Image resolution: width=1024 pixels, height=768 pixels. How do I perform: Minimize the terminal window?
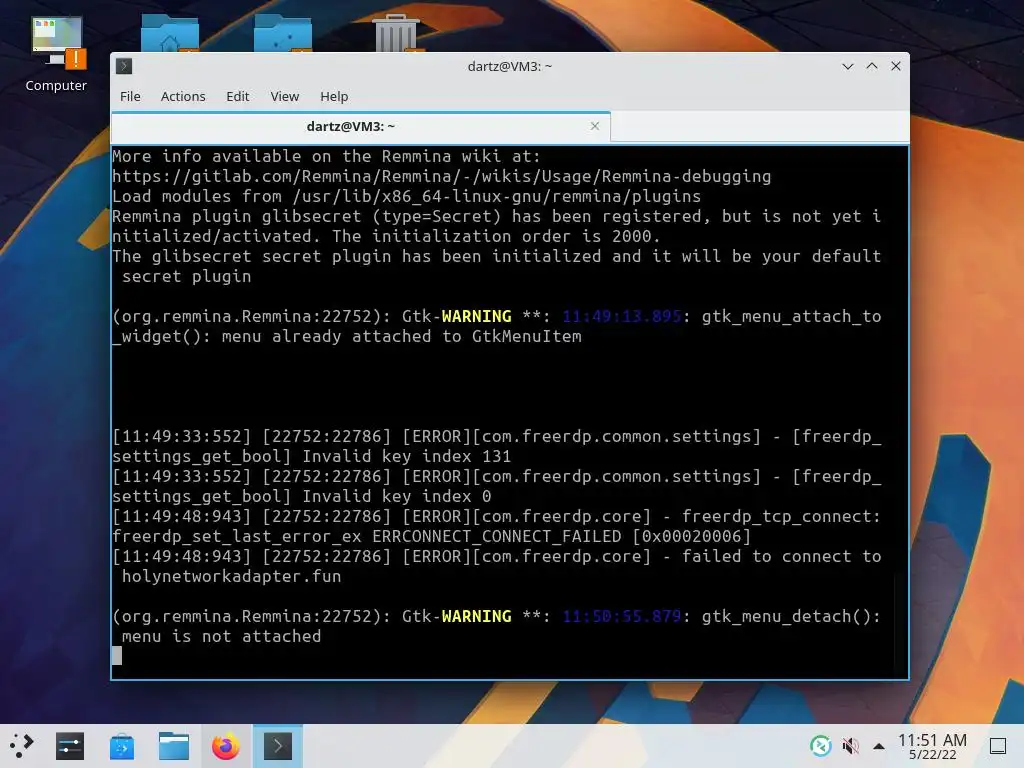coord(848,66)
